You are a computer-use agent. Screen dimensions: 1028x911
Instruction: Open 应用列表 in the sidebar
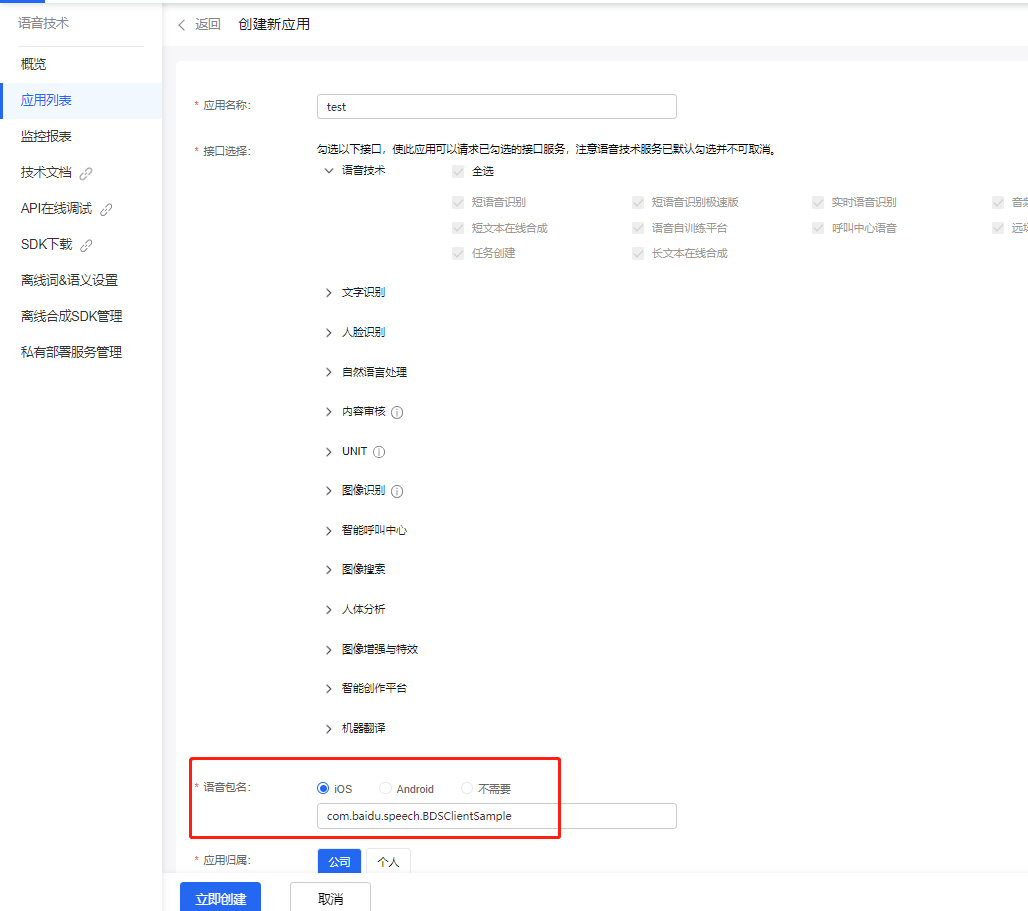(x=81, y=100)
